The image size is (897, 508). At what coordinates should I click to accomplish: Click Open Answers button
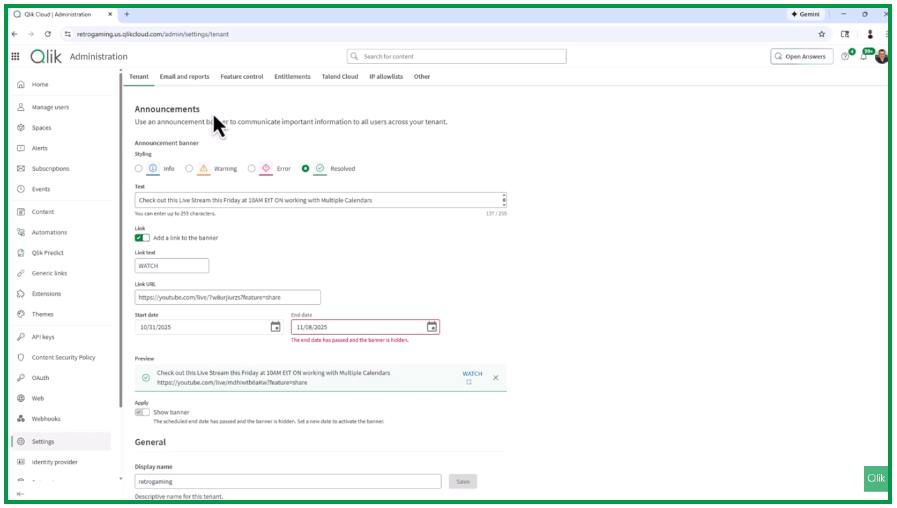pos(801,57)
